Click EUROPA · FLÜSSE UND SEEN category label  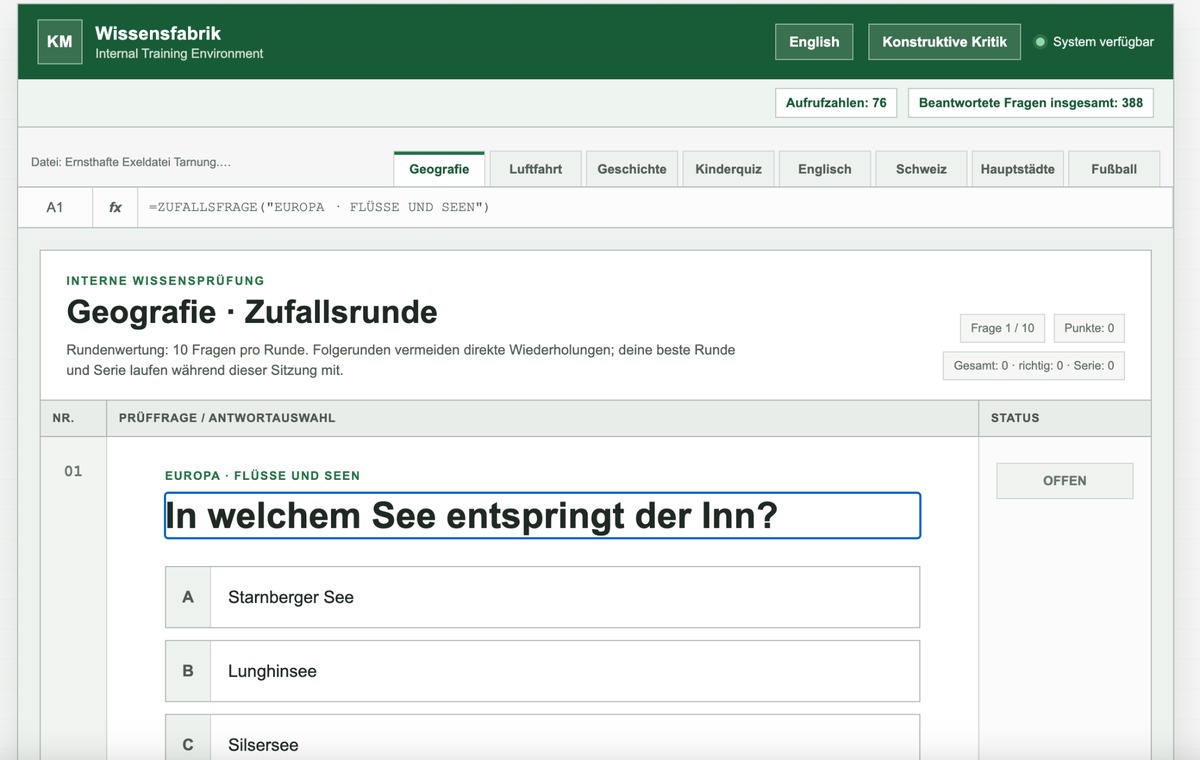point(262,476)
